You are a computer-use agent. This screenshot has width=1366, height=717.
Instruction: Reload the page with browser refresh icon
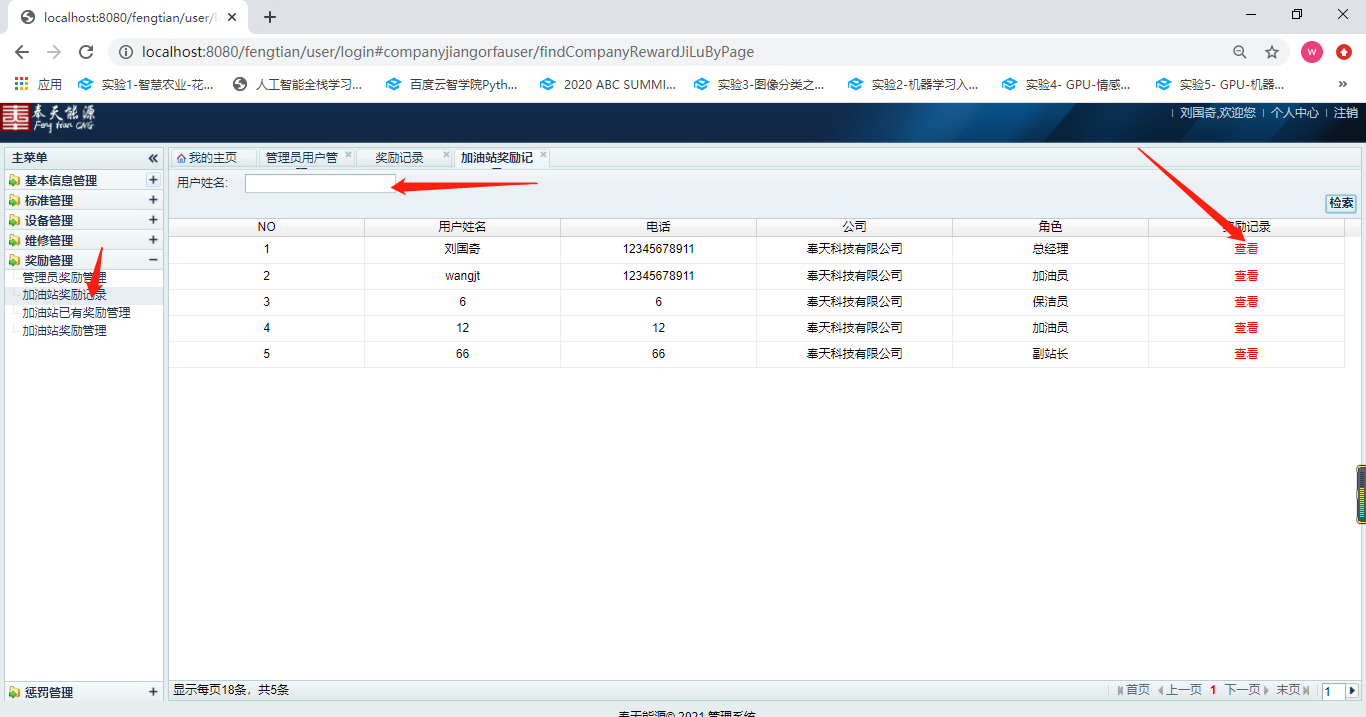click(86, 52)
